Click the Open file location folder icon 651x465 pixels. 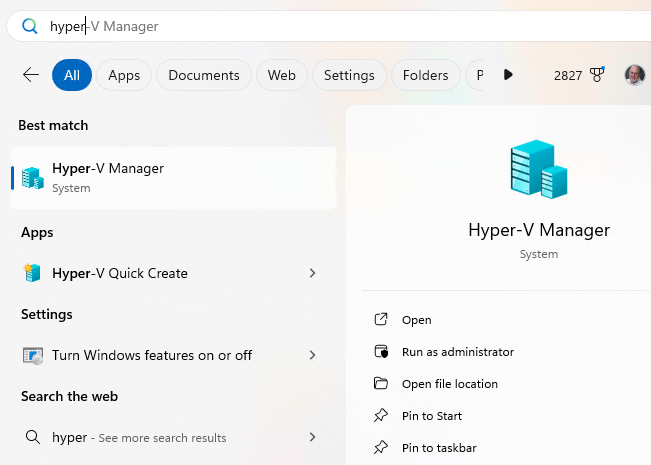381,383
